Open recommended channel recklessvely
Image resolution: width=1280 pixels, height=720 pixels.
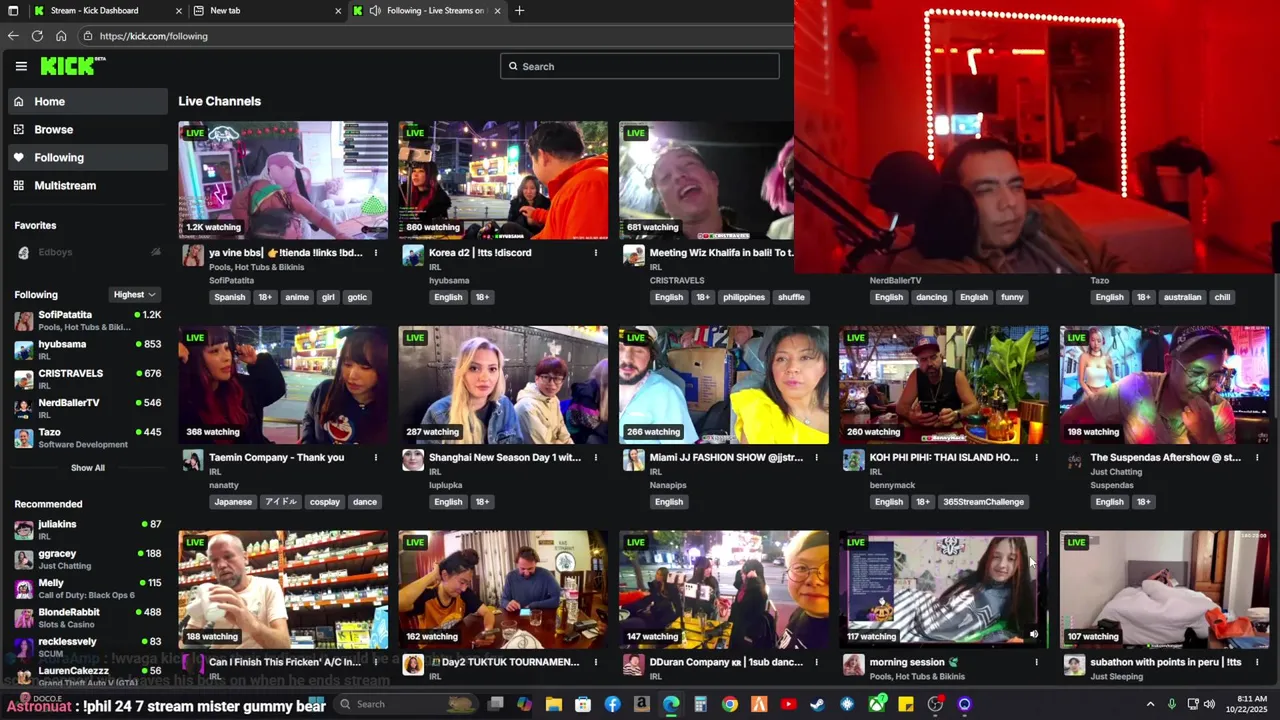point(88,646)
